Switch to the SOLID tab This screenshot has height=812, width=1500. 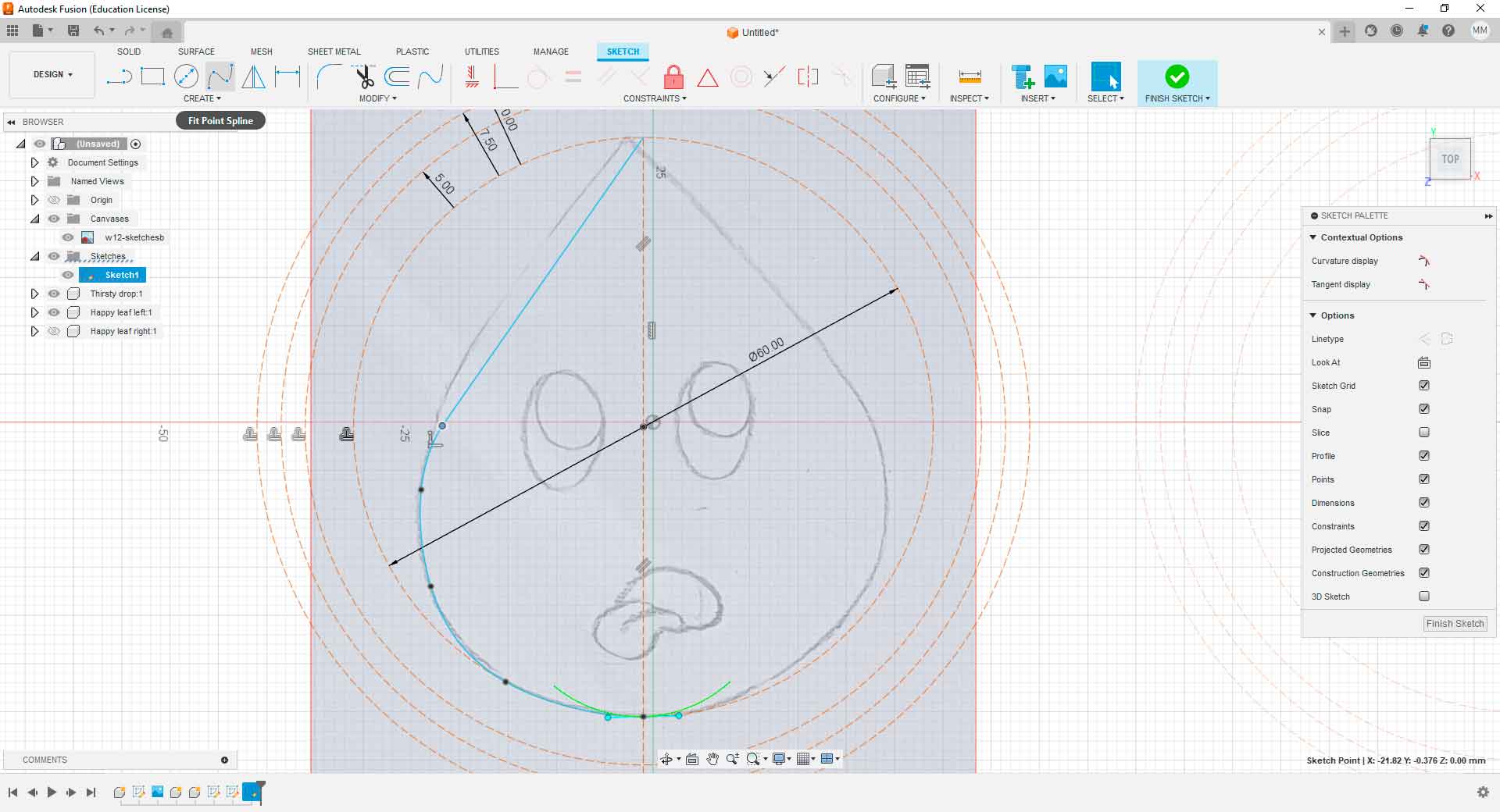[x=129, y=52]
